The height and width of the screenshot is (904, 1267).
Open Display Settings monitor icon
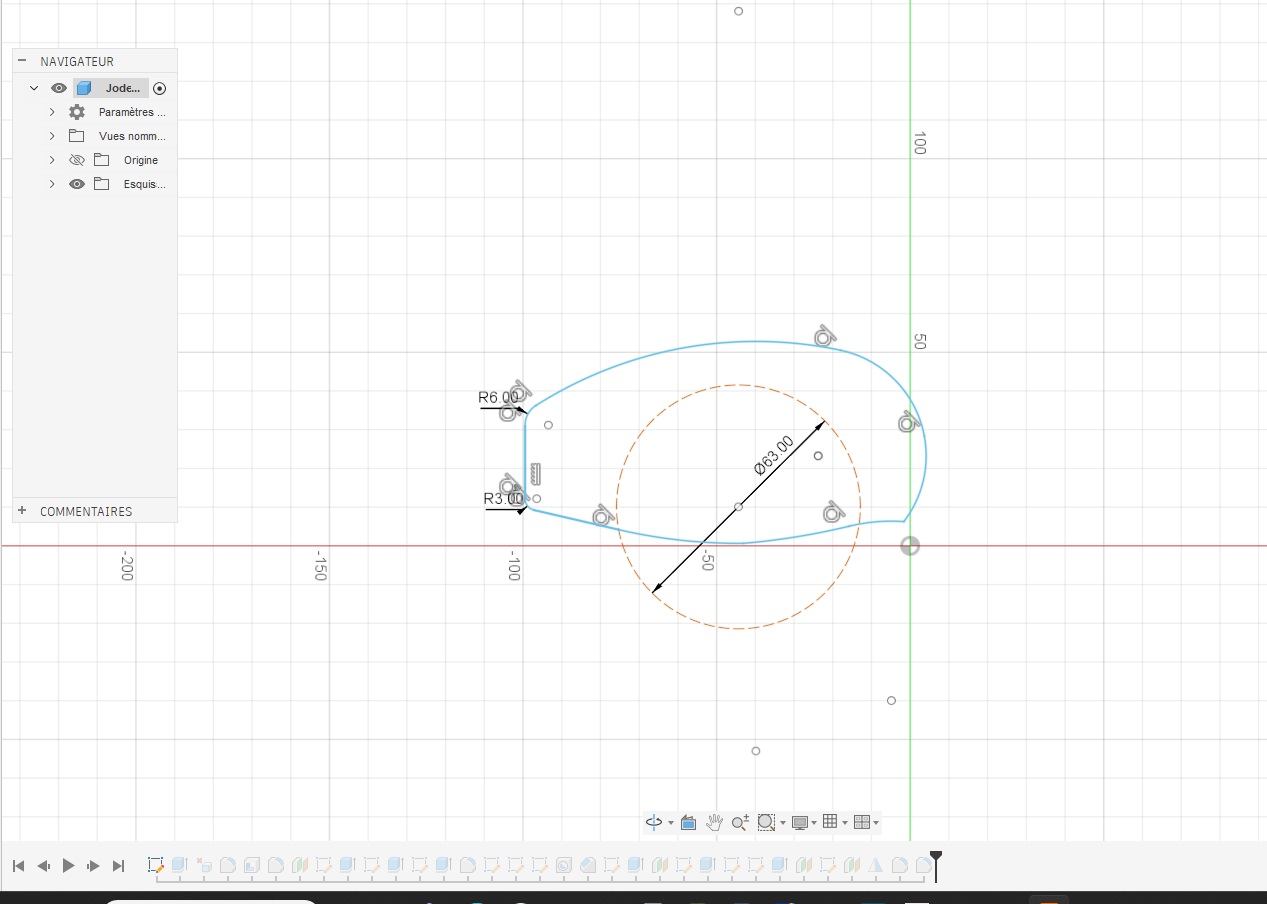(x=799, y=822)
